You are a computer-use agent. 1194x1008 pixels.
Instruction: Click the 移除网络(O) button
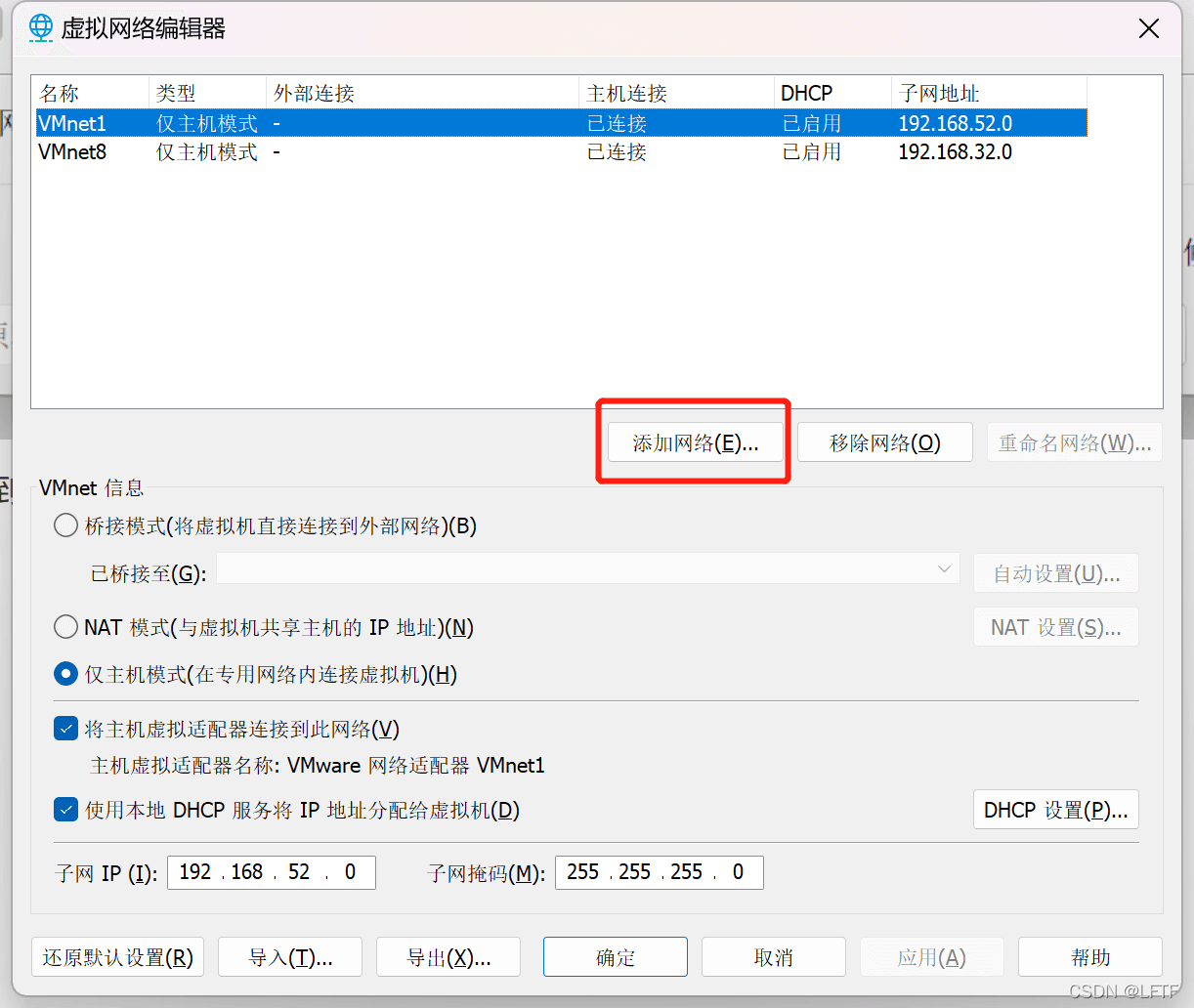pos(885,442)
